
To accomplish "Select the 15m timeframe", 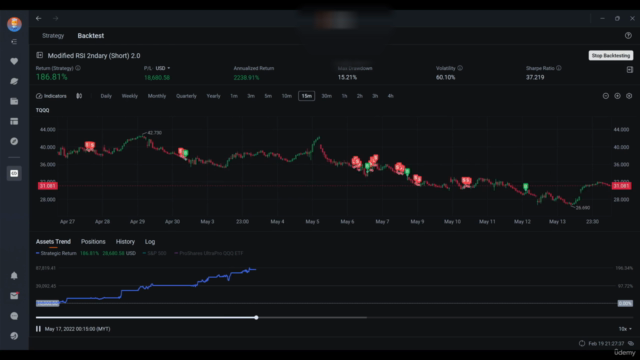I will tap(307, 96).
